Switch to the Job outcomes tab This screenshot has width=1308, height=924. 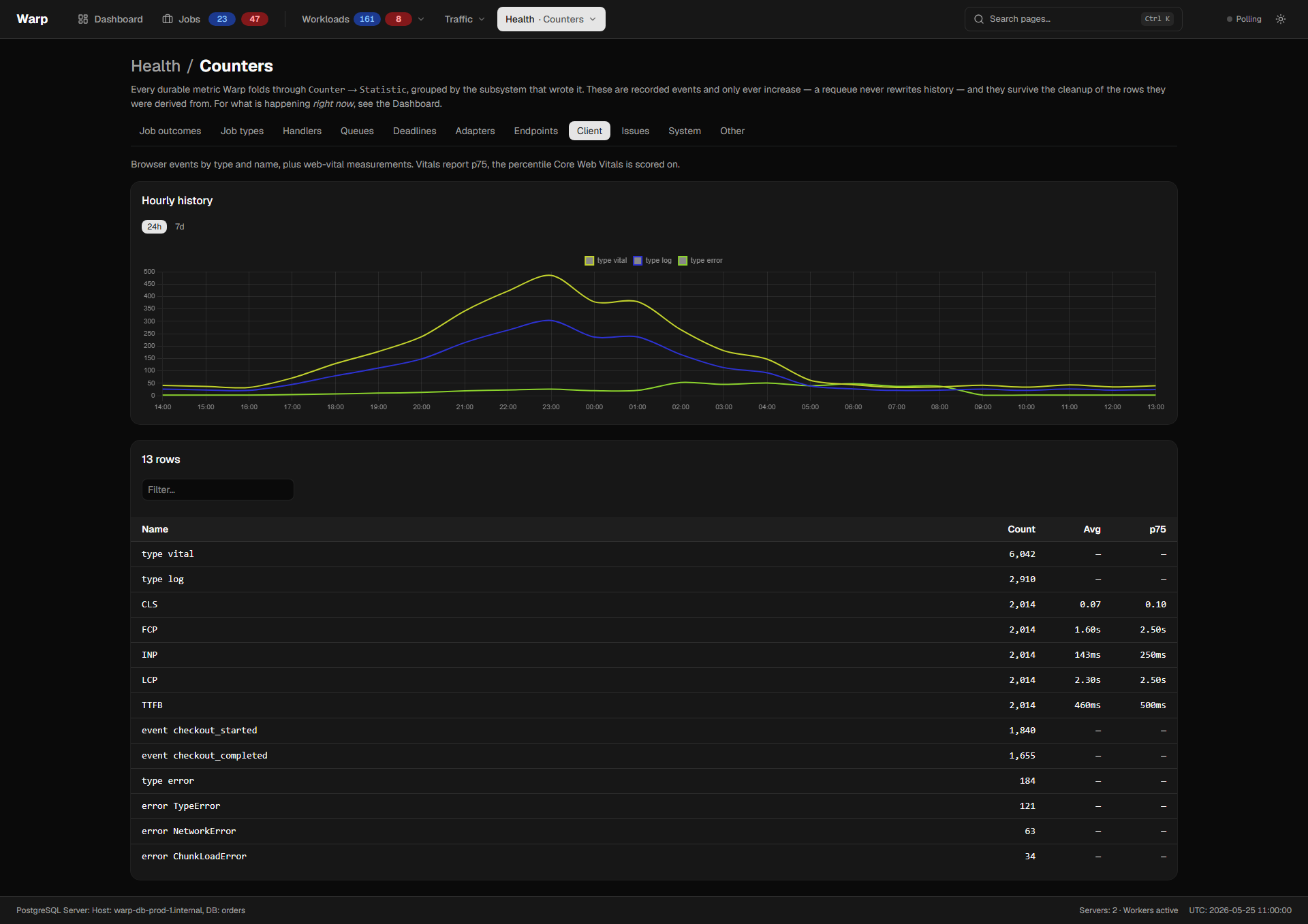click(170, 131)
